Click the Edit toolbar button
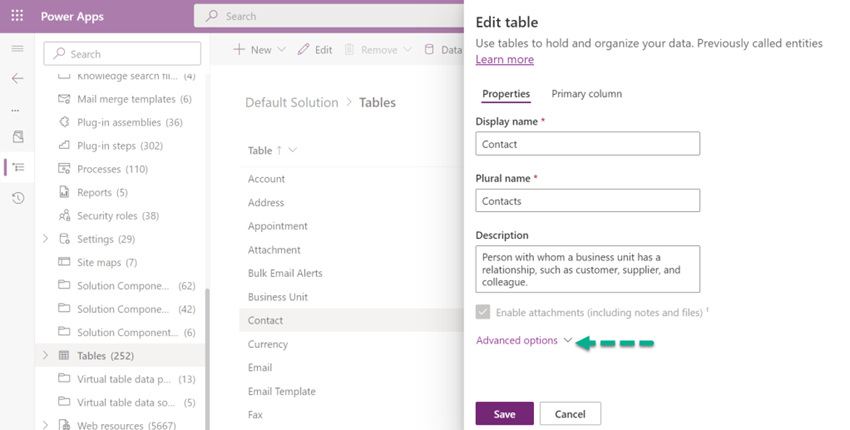This screenshot has width=850, height=430. tap(315, 49)
